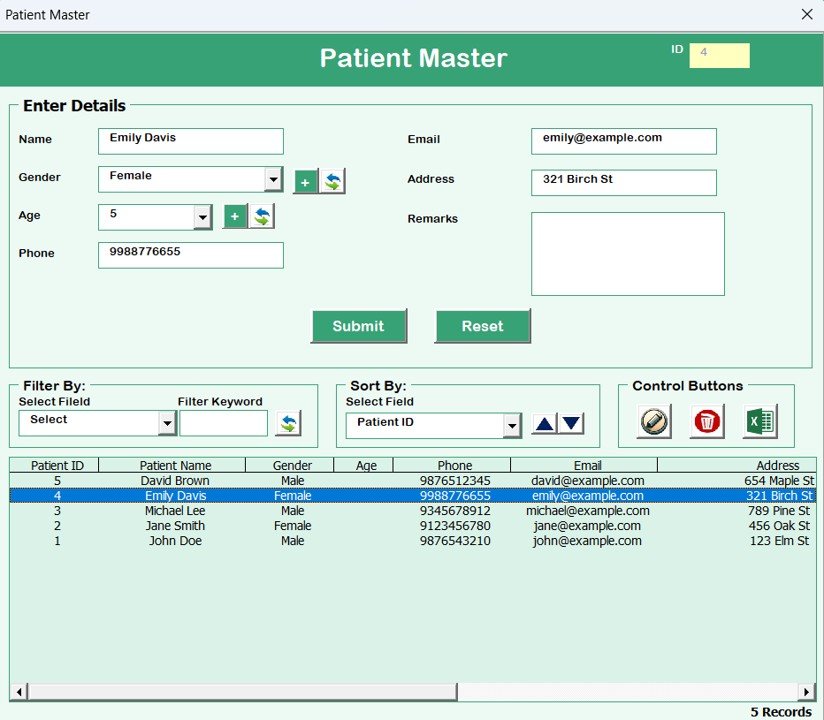Click the Phone column header

tap(452, 465)
